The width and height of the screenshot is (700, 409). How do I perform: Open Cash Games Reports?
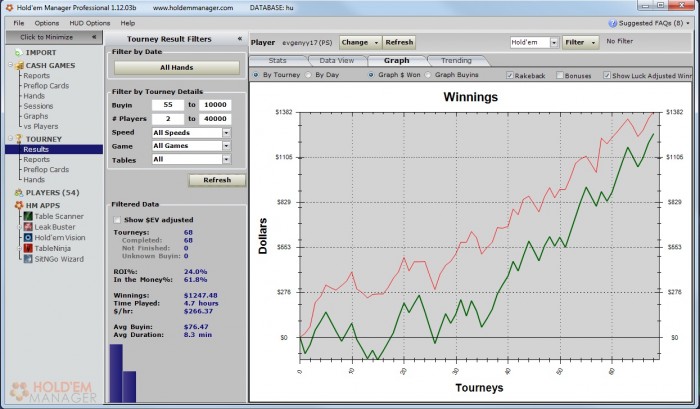(37, 76)
